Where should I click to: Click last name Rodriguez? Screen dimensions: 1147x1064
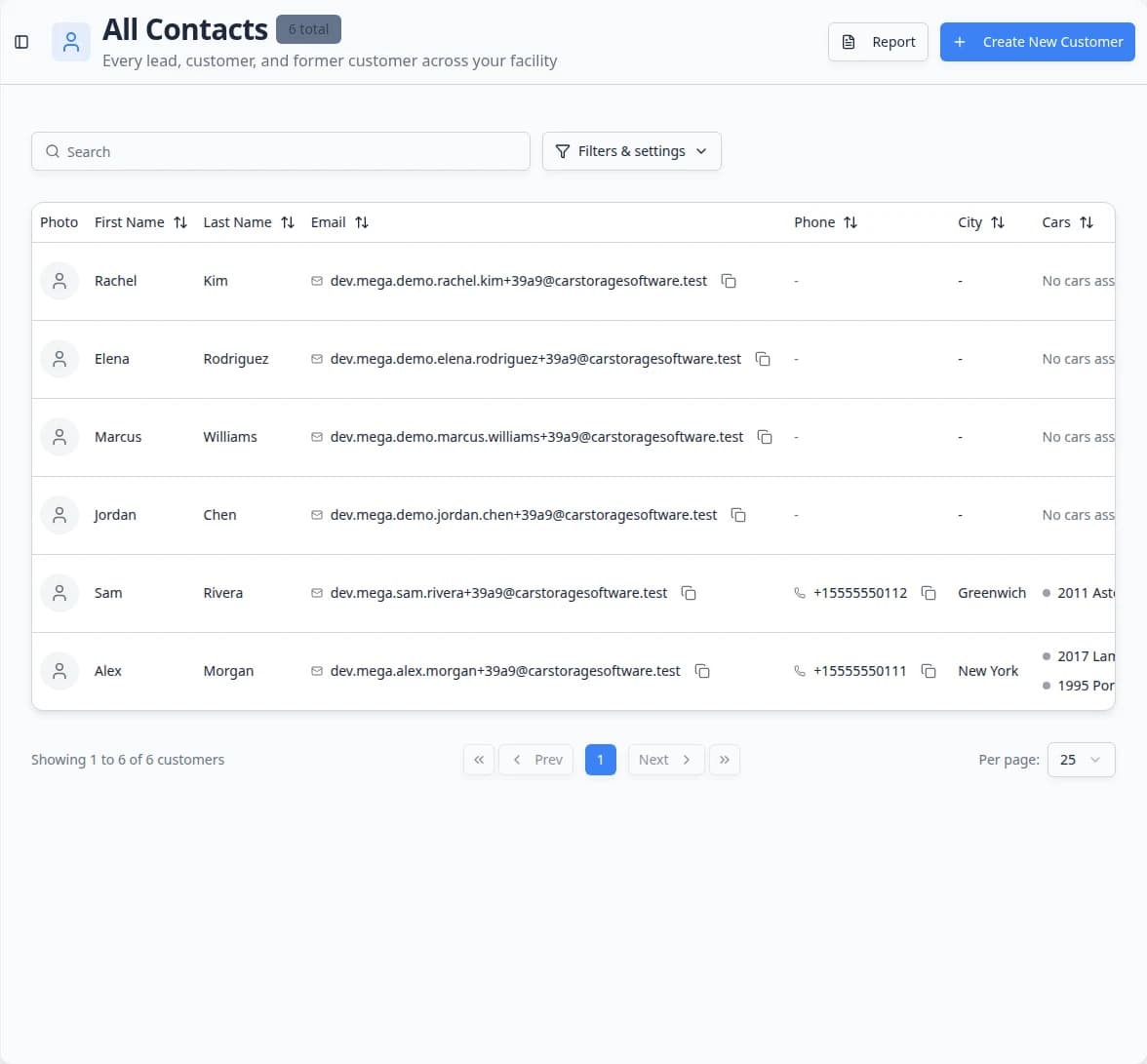pos(236,359)
